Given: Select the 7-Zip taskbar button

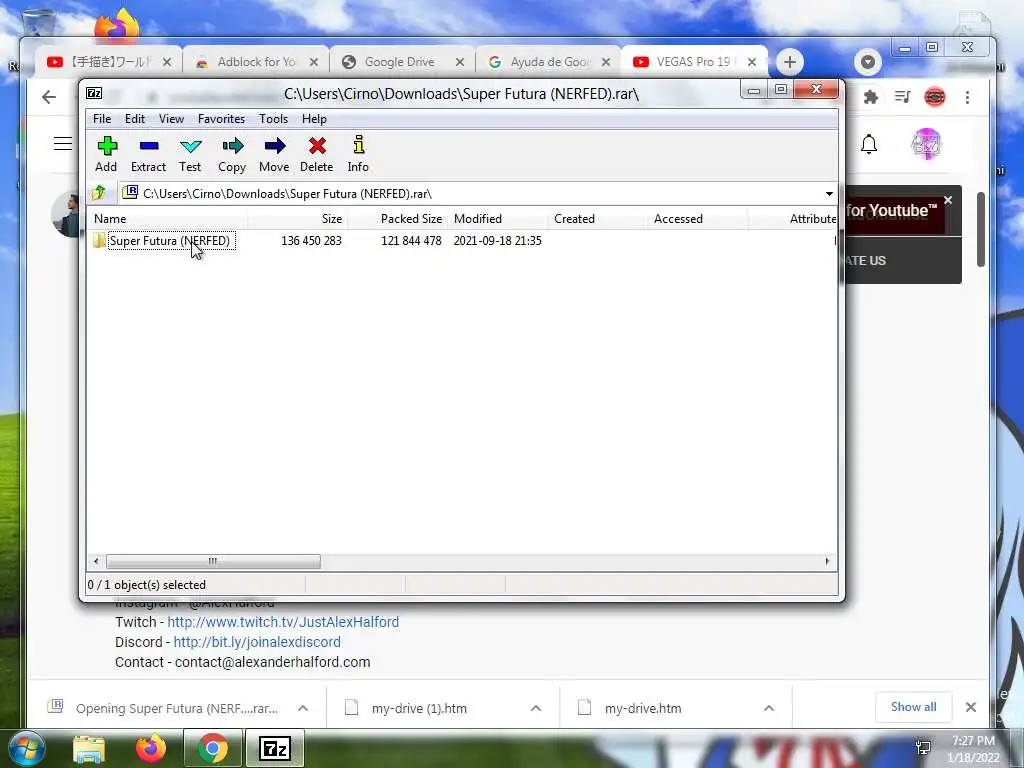Looking at the screenshot, I should tap(275, 749).
